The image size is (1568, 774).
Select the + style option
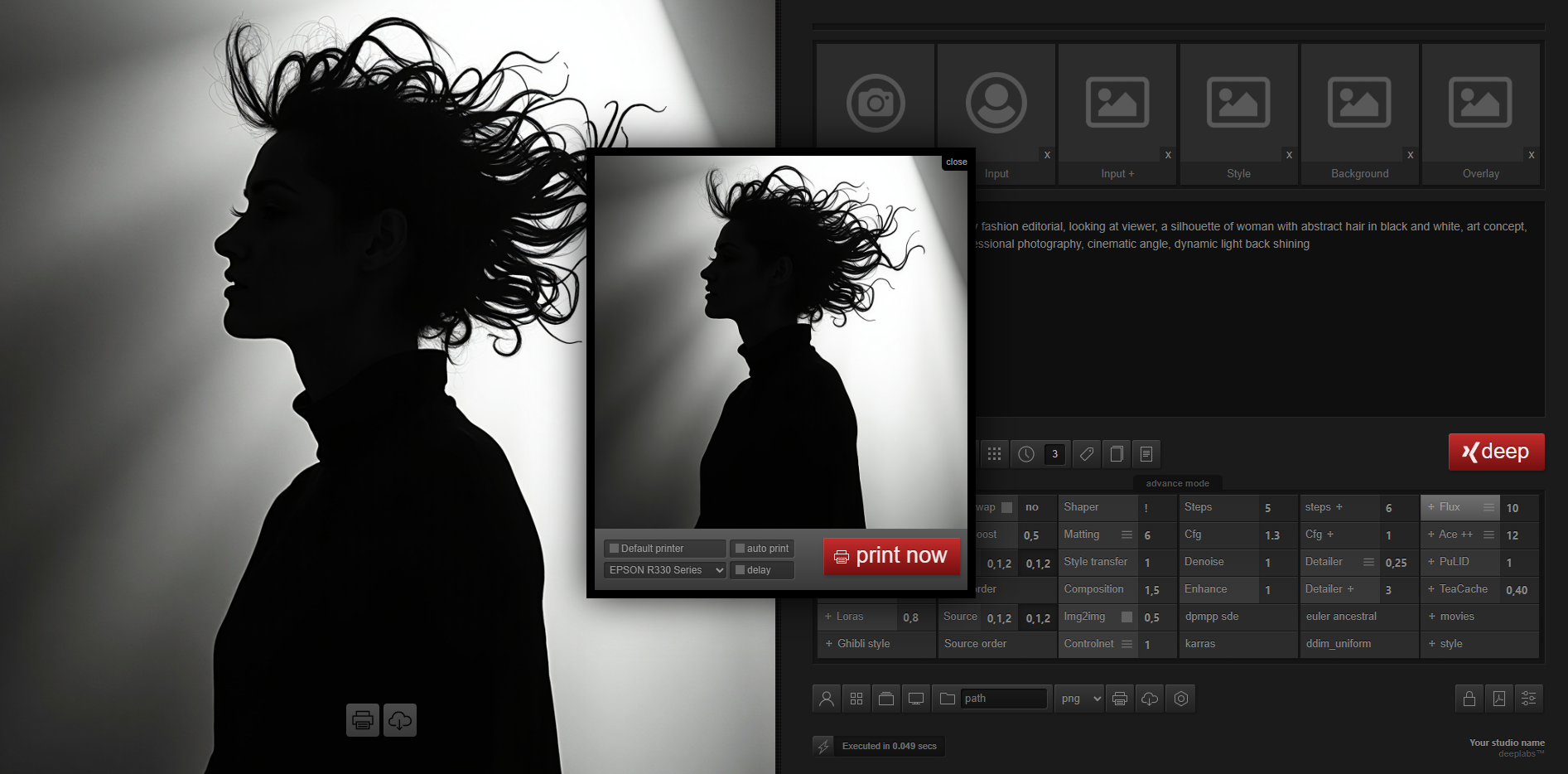click(1479, 644)
